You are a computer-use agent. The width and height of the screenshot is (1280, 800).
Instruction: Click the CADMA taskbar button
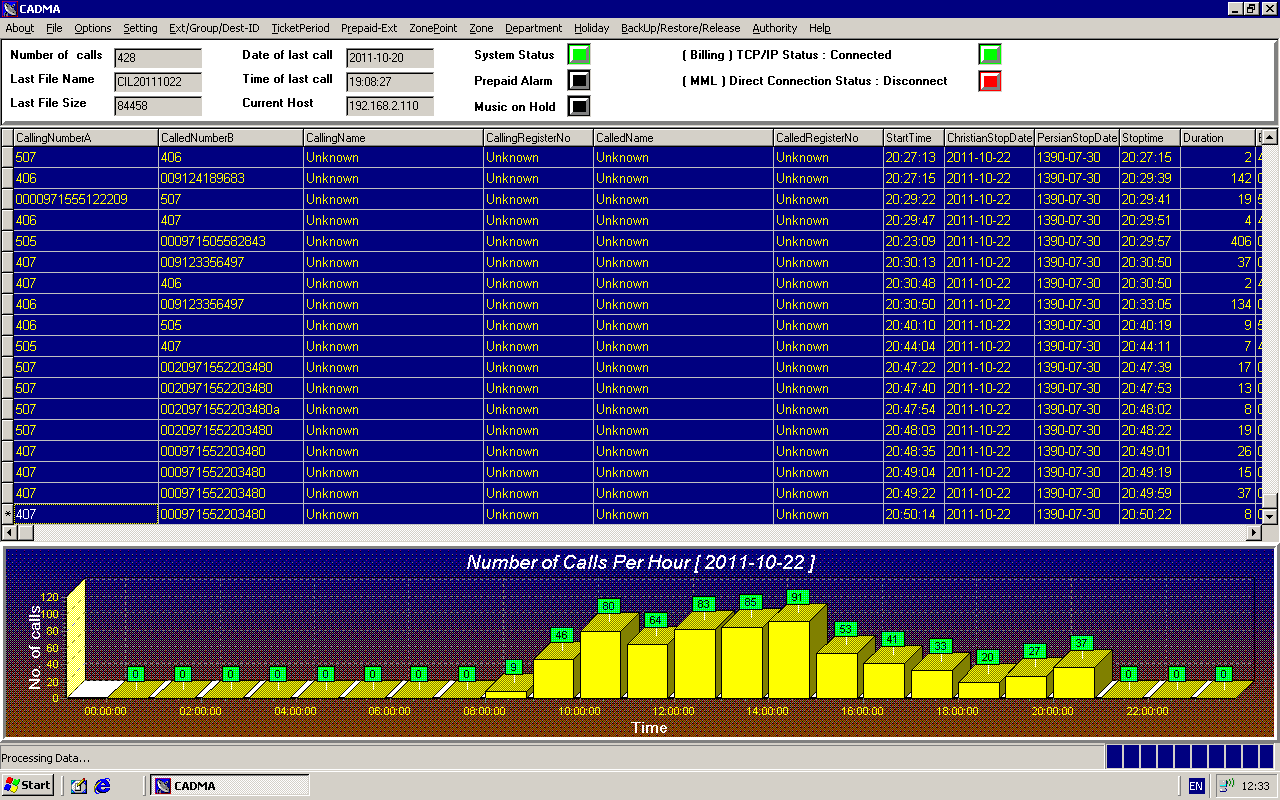pos(230,785)
